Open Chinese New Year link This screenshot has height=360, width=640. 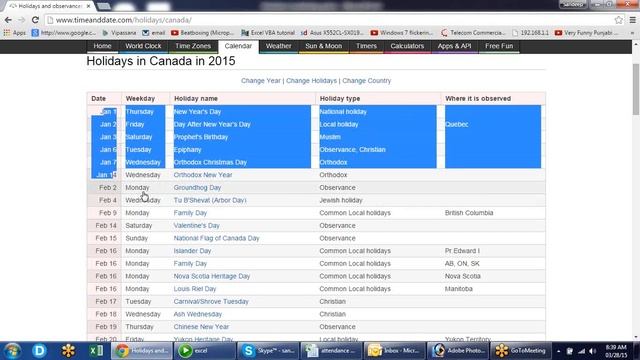pyautogui.click(x=201, y=327)
